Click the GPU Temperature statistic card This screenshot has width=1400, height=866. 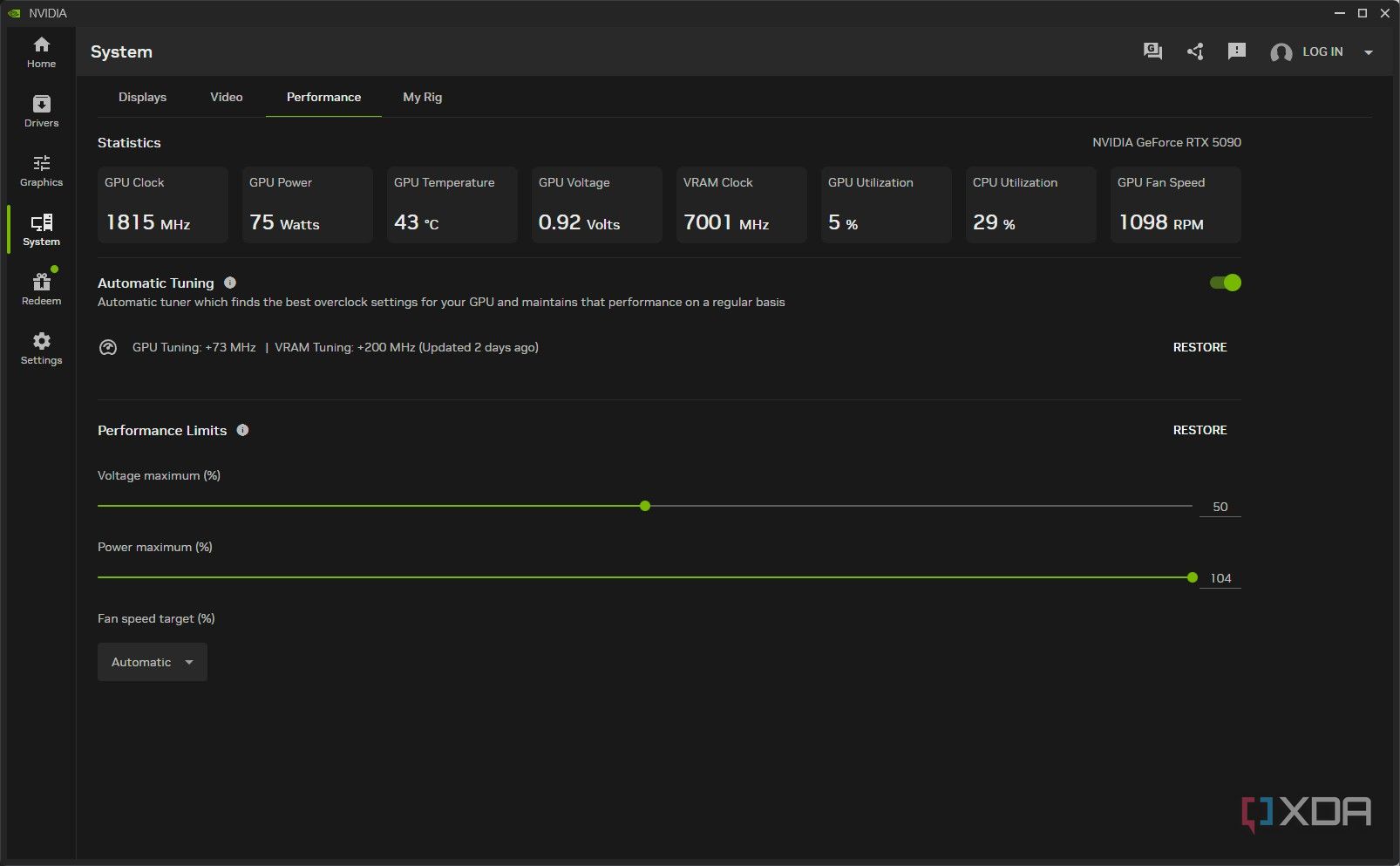point(452,205)
